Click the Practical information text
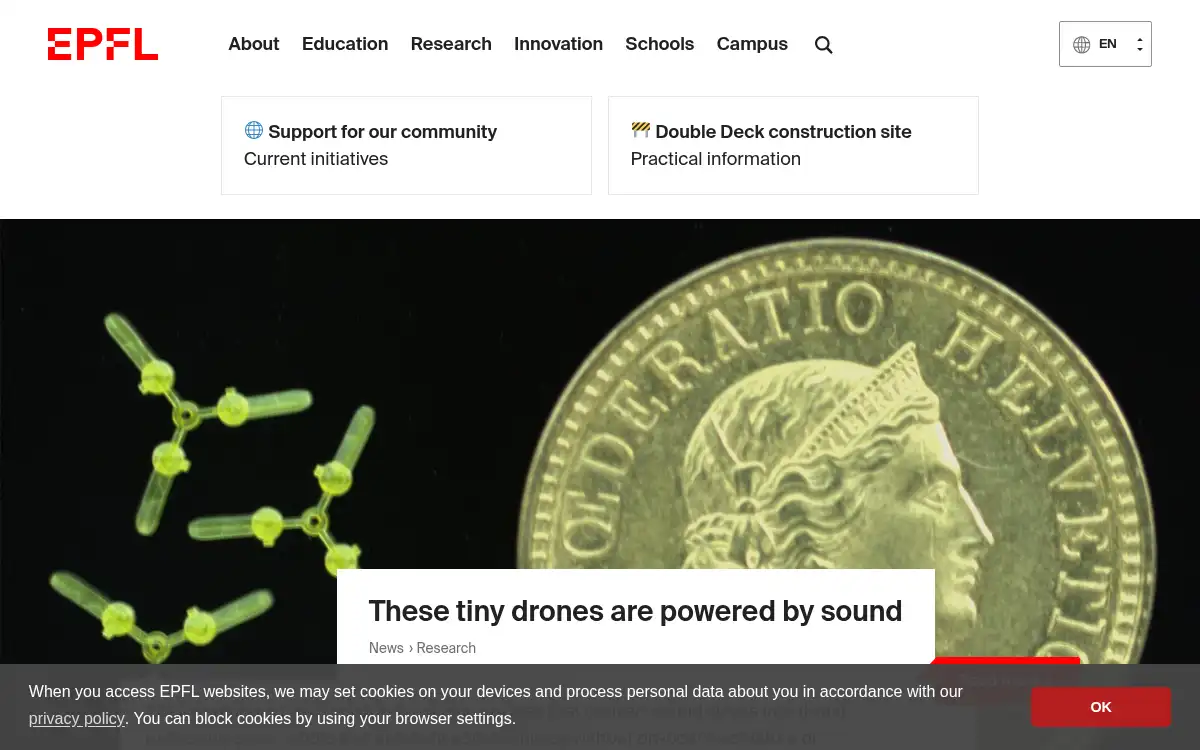This screenshot has width=1200, height=750. pos(716,159)
